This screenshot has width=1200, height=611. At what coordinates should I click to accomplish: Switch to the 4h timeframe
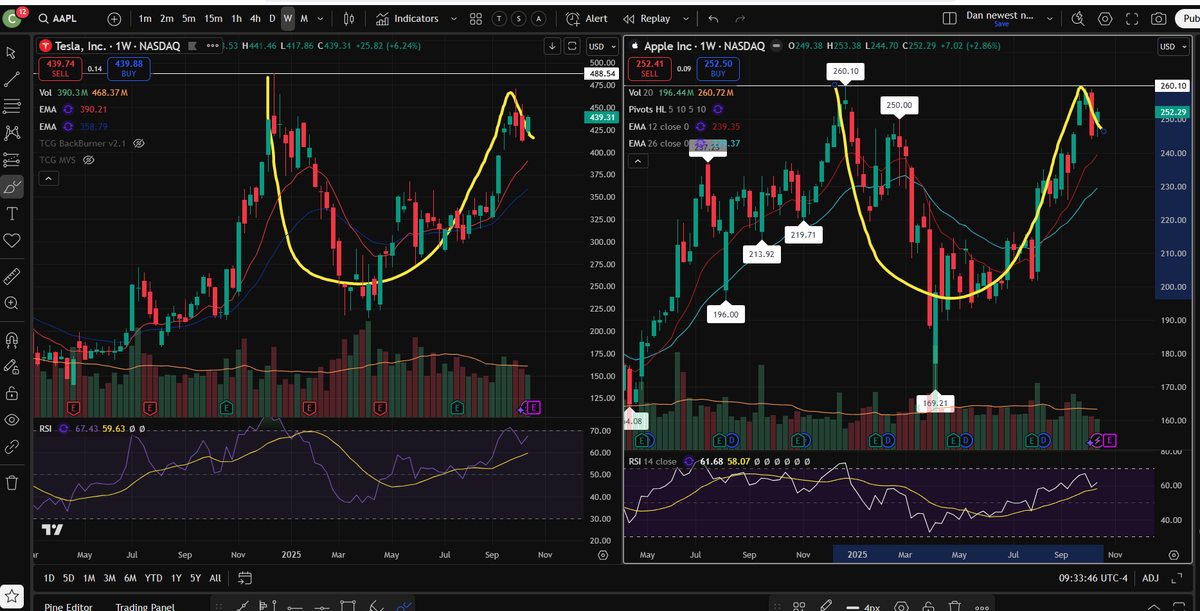tap(255, 19)
